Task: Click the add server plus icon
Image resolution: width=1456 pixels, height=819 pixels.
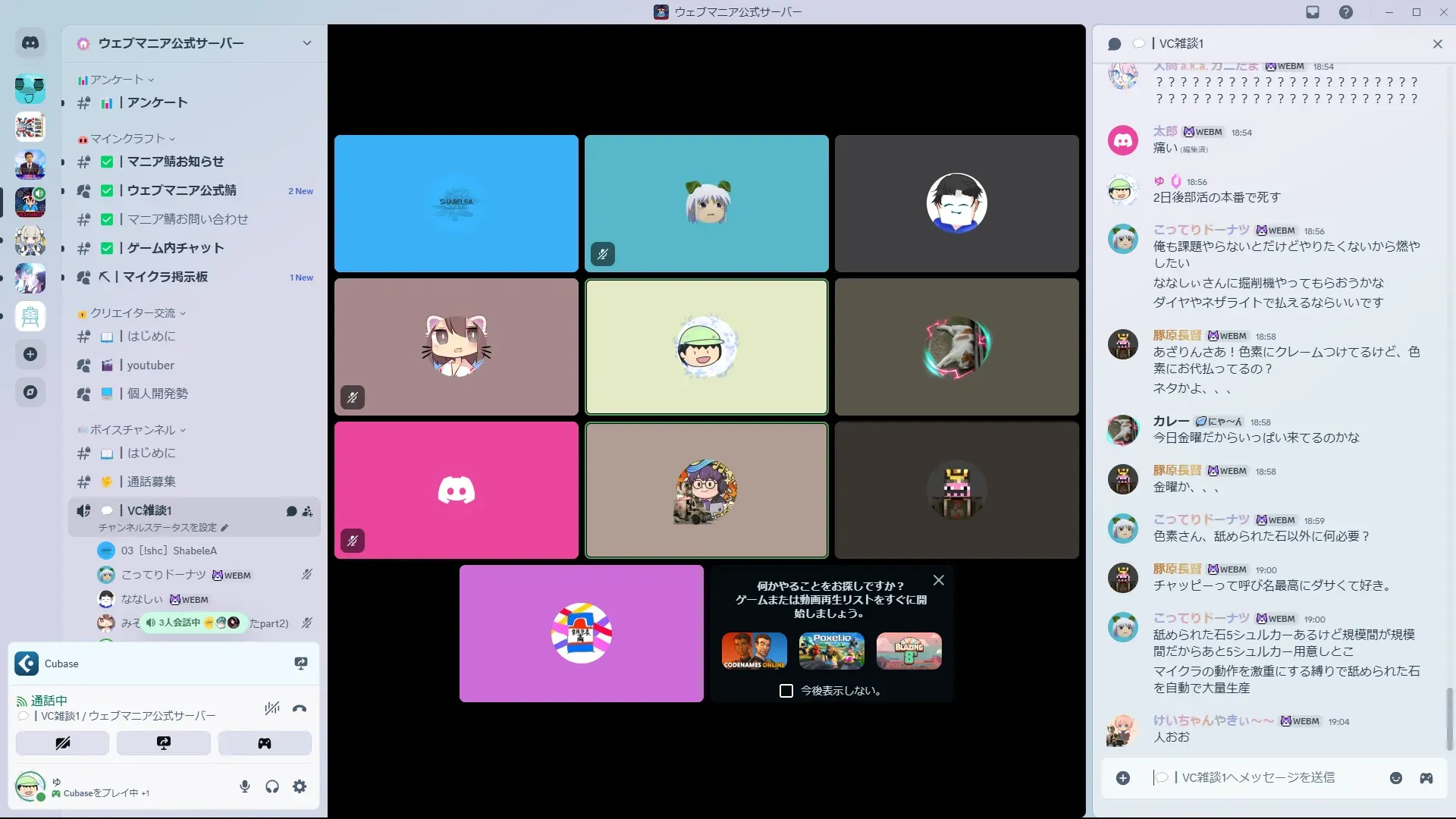Action: tap(30, 354)
